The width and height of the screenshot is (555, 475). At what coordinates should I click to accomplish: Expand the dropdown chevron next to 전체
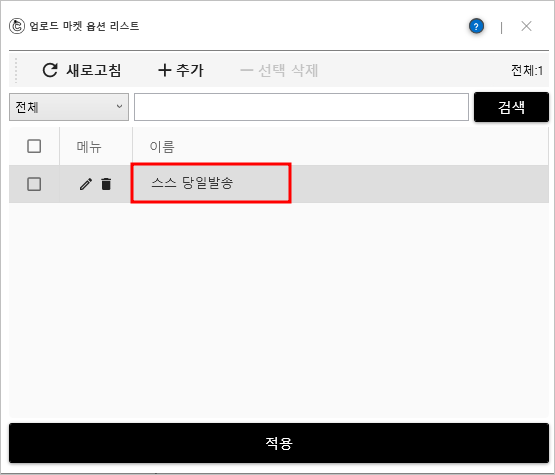pyautogui.click(x=120, y=107)
